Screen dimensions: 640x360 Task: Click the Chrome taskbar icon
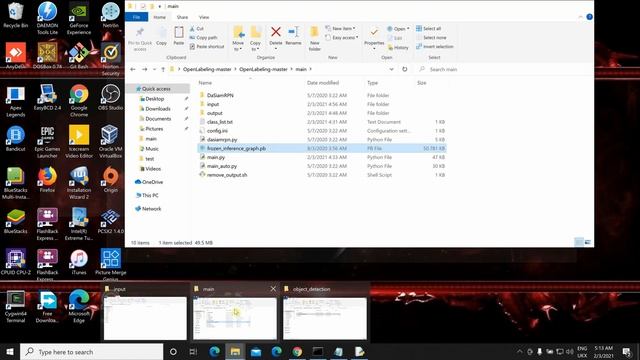[x=297, y=351]
